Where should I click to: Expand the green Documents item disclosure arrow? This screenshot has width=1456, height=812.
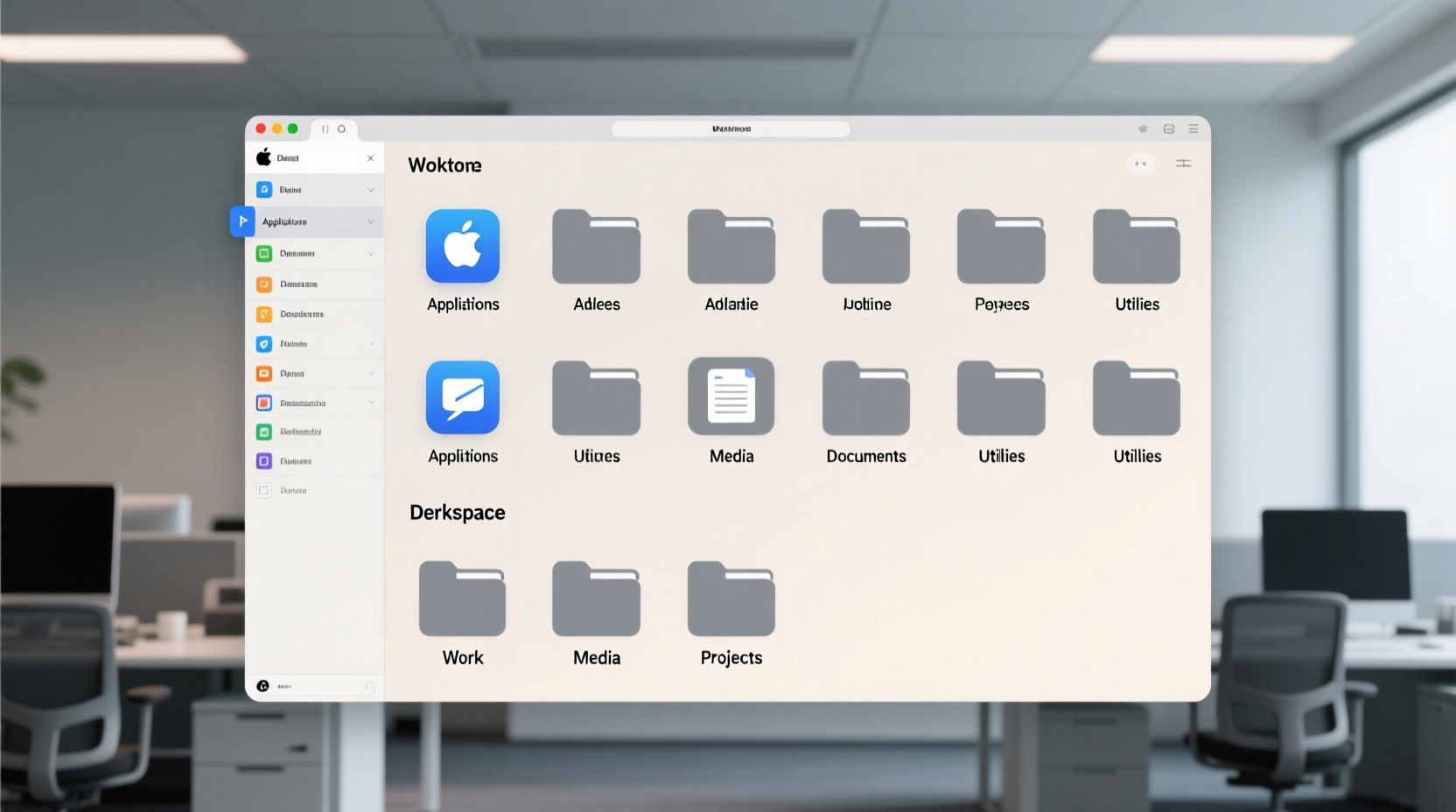tap(370, 254)
